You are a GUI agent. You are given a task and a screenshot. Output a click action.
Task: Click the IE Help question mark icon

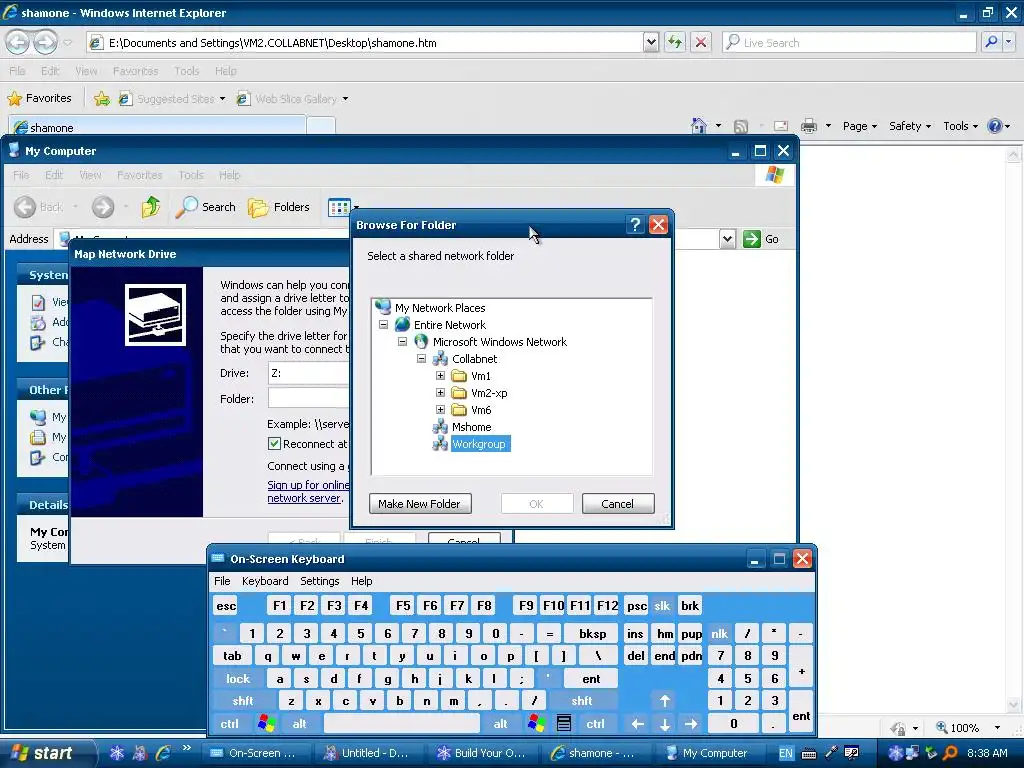click(995, 125)
